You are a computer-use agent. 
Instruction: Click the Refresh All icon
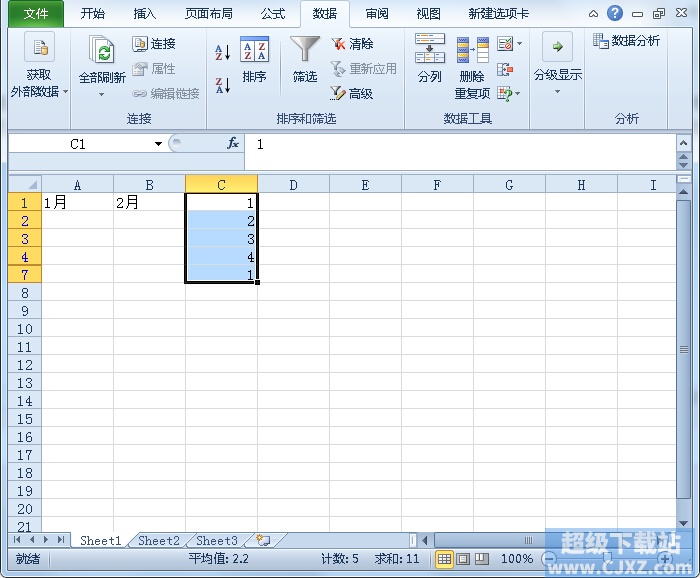coord(102,49)
